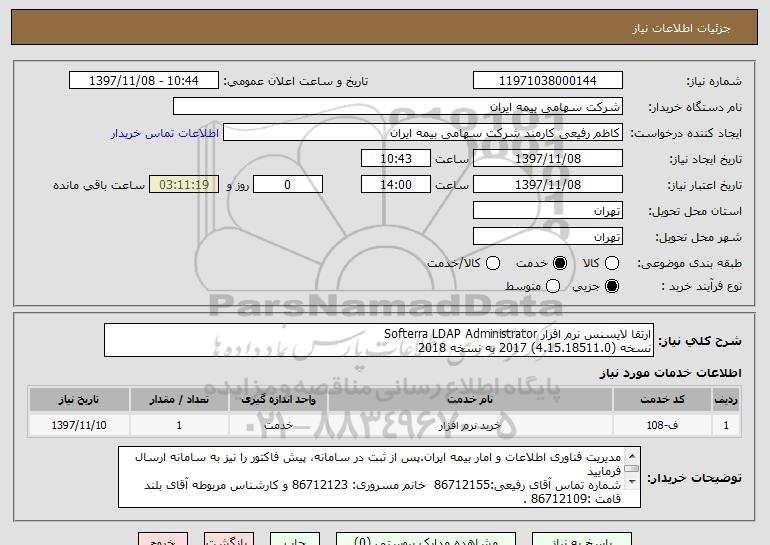Select the کالا radio button
Viewport: 770px width, 545px height.
(x=612, y=263)
